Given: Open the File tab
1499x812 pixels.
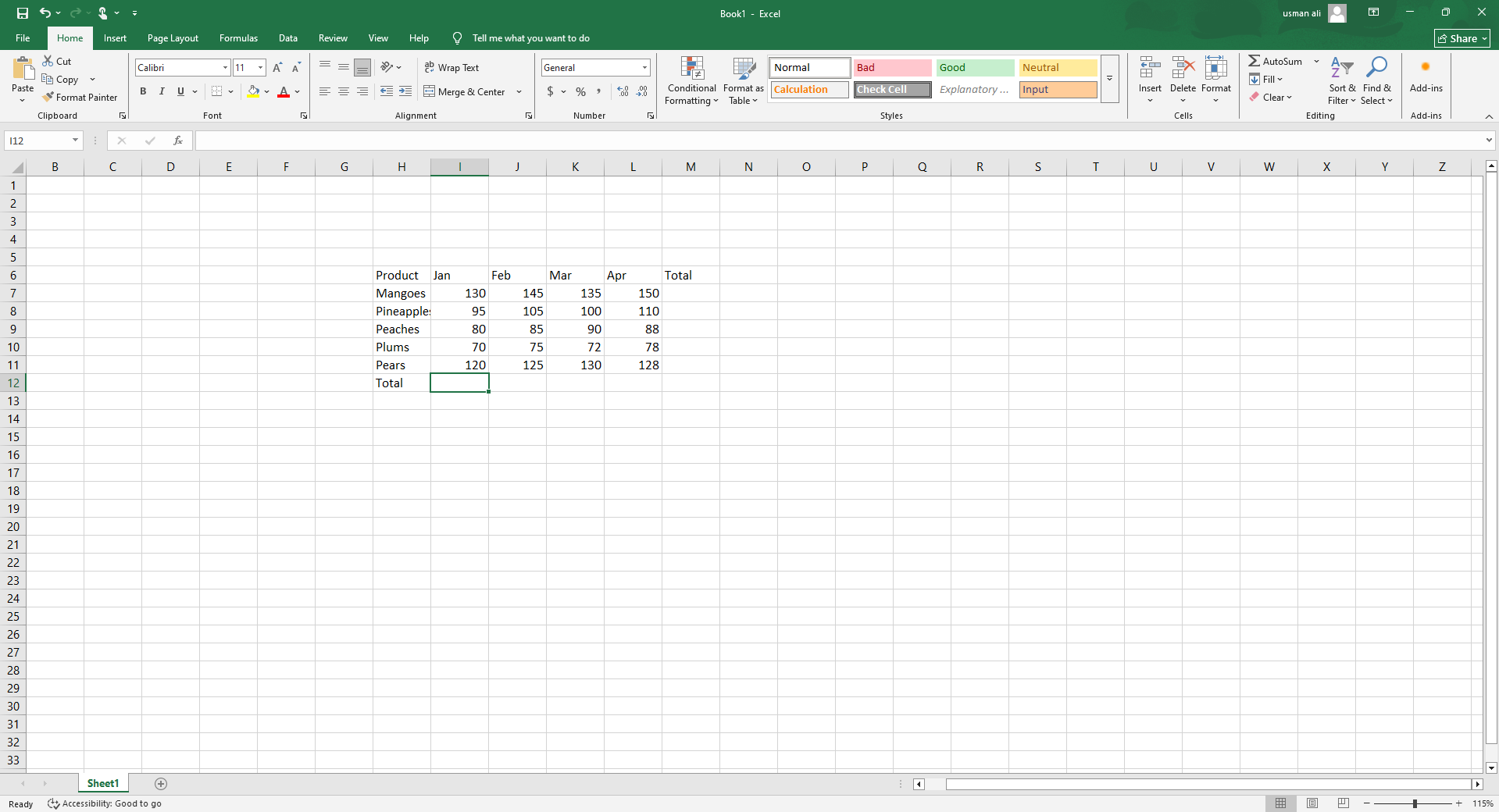Looking at the screenshot, I should [x=23, y=38].
